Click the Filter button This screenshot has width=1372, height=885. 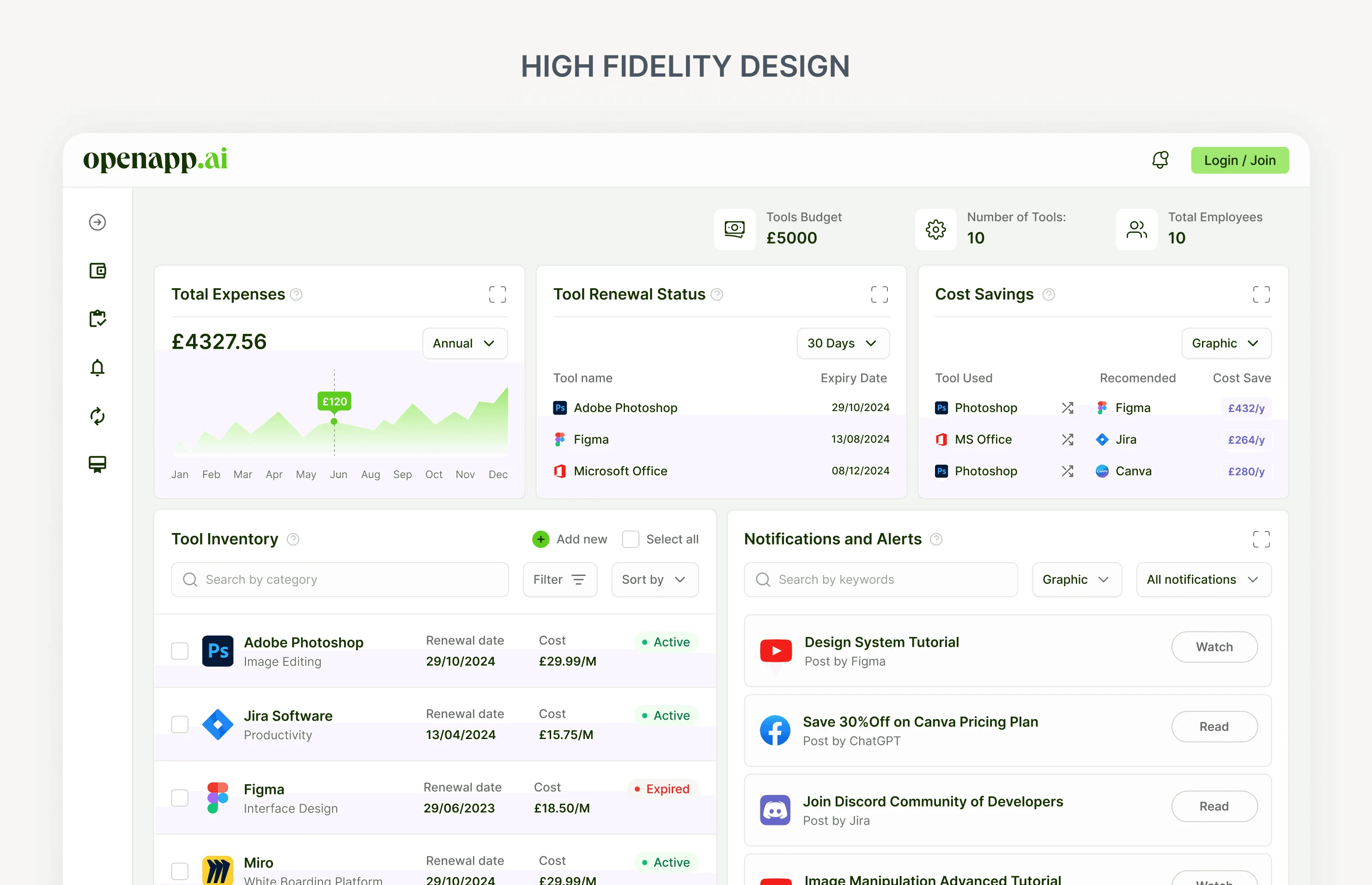[x=560, y=579]
